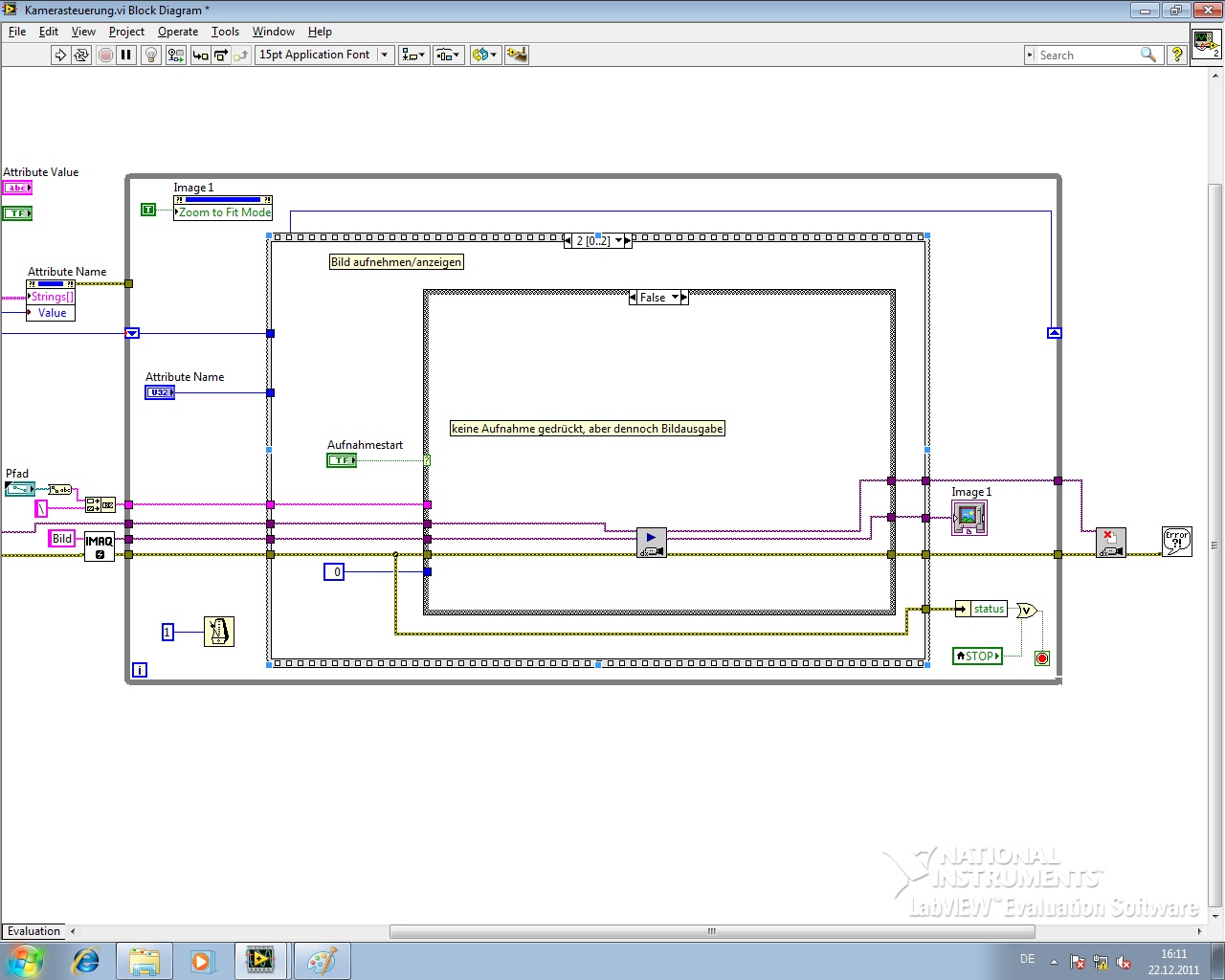Click the Clean Up Diagram button

[517, 55]
